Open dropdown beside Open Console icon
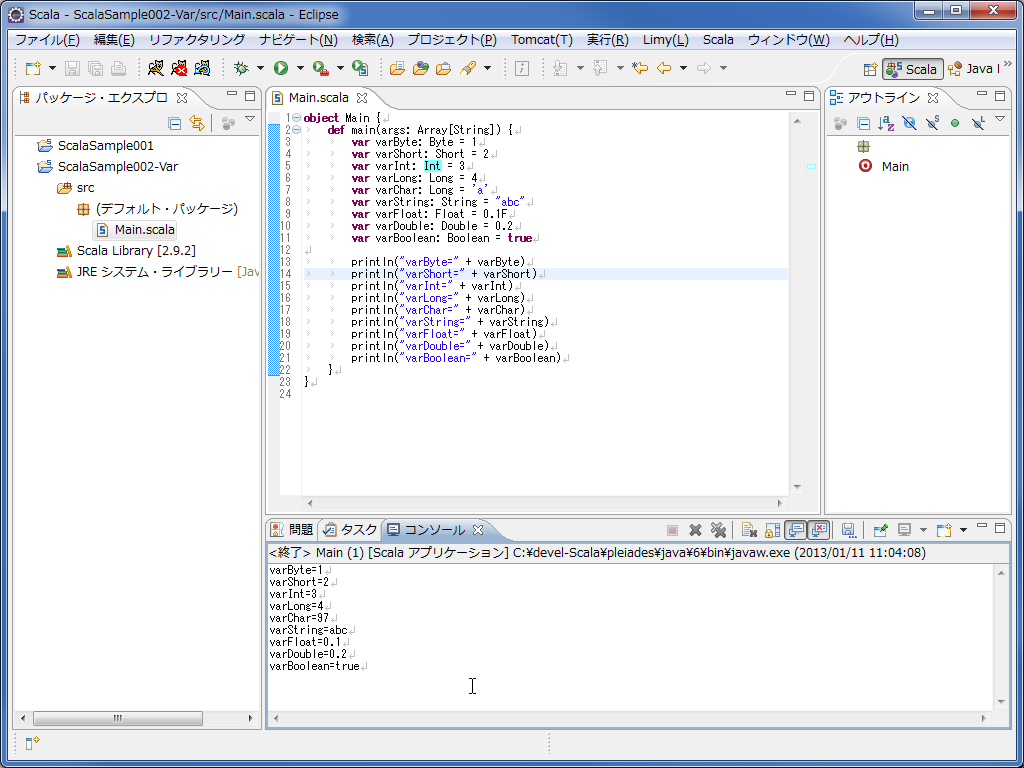1024x768 pixels. click(963, 530)
